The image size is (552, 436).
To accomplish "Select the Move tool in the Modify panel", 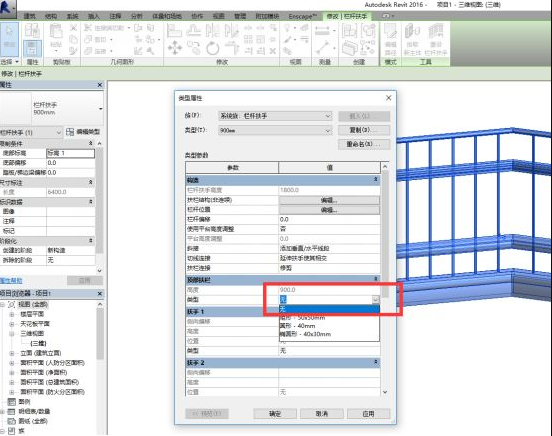I will tap(175, 48).
